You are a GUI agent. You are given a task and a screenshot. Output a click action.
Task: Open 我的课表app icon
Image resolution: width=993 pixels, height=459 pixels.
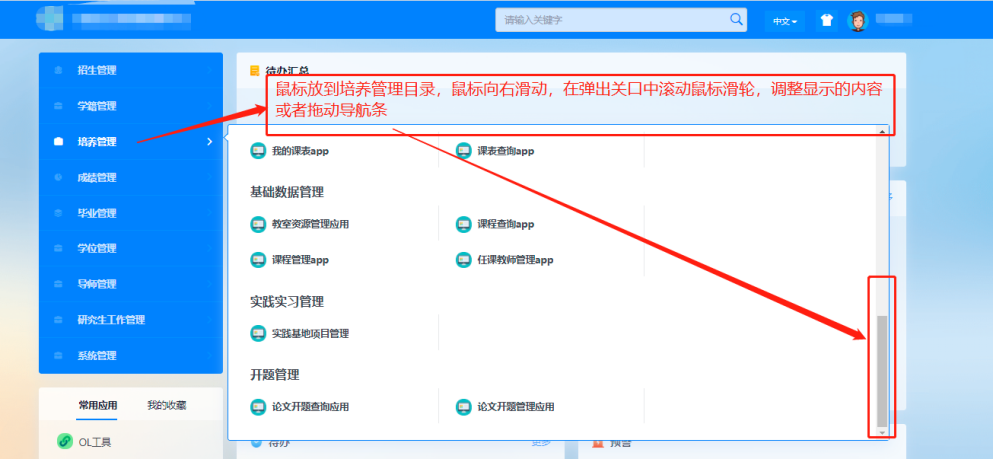pyautogui.click(x=258, y=150)
